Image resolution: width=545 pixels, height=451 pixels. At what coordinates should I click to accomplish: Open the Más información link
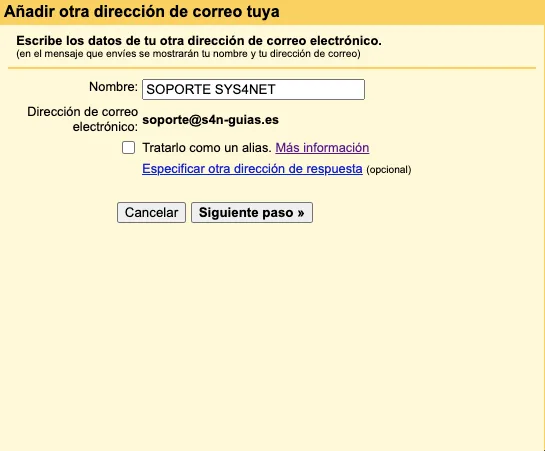pos(322,148)
